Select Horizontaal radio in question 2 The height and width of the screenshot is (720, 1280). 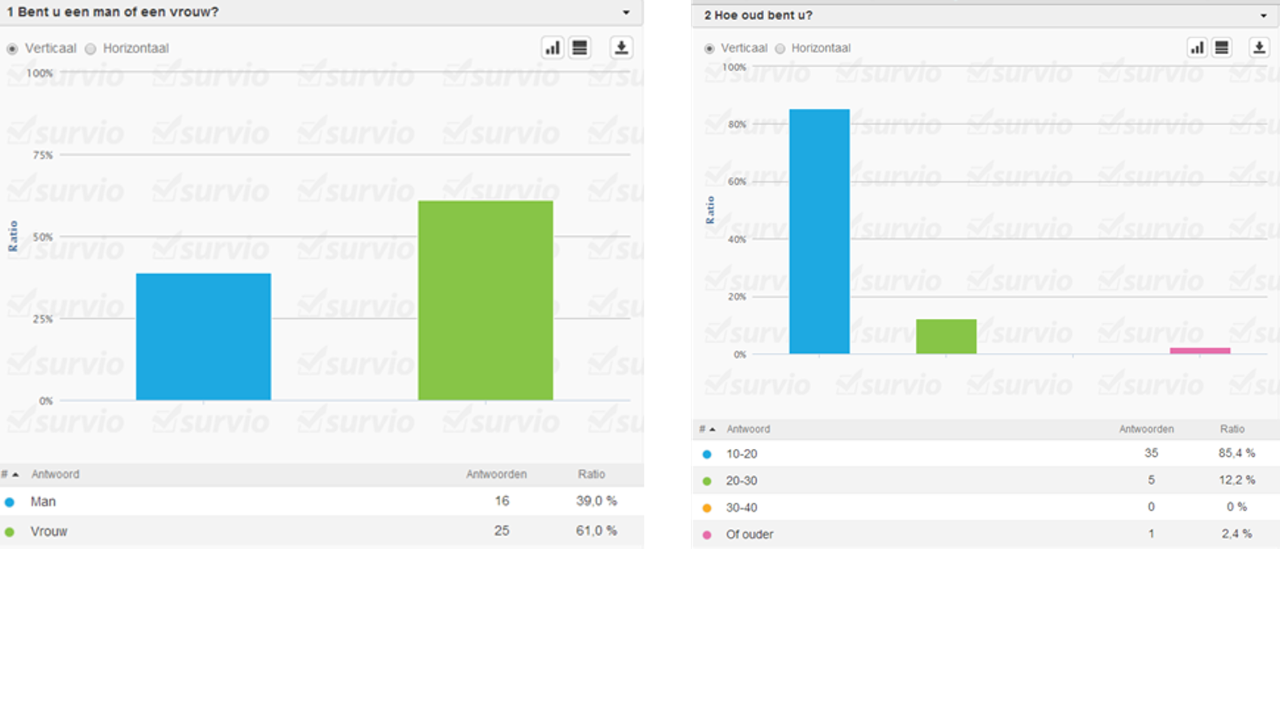click(780, 49)
